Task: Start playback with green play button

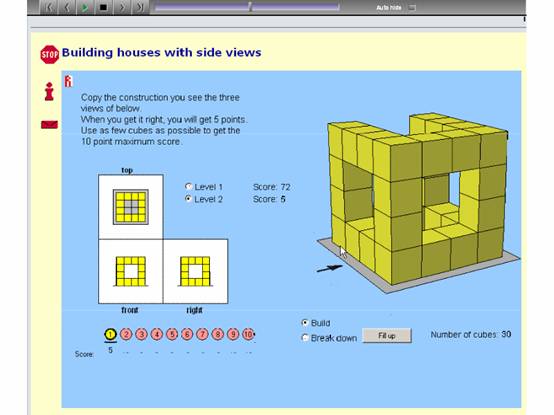Action: (85, 7)
